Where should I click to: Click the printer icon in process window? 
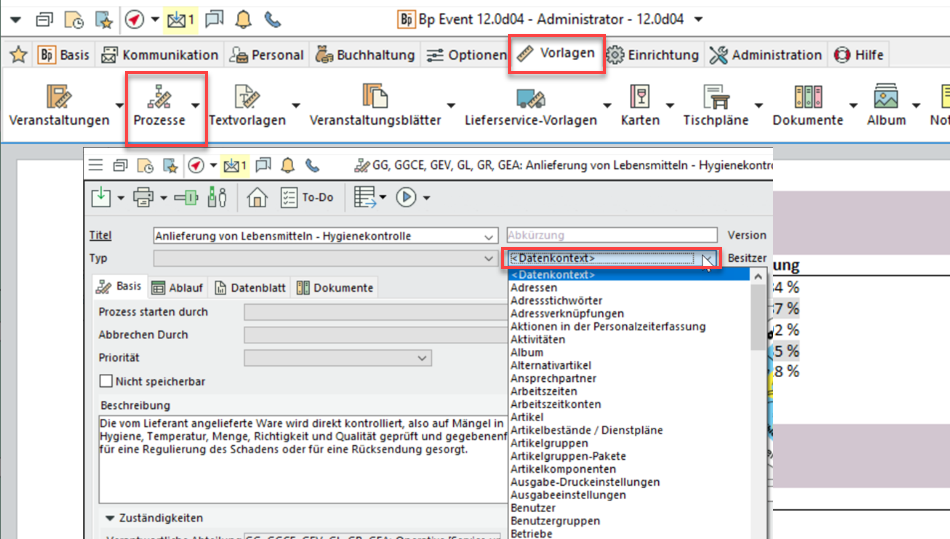point(143,197)
